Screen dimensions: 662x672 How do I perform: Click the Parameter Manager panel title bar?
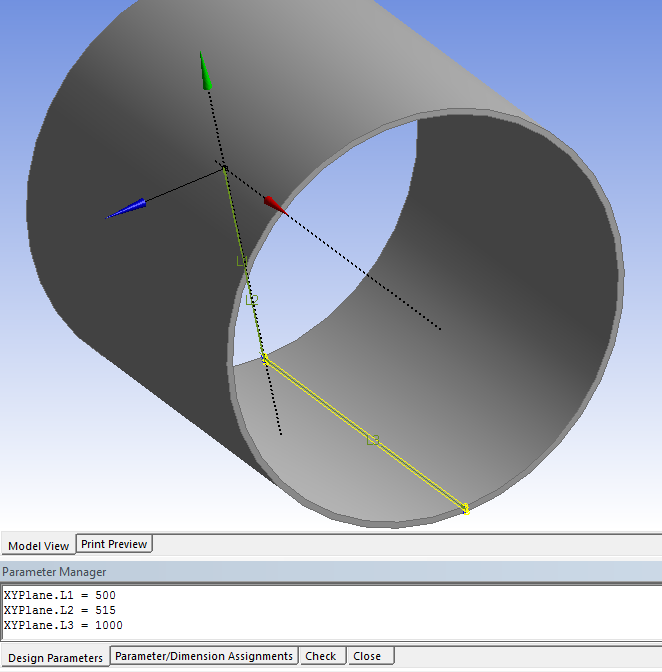coord(331,572)
